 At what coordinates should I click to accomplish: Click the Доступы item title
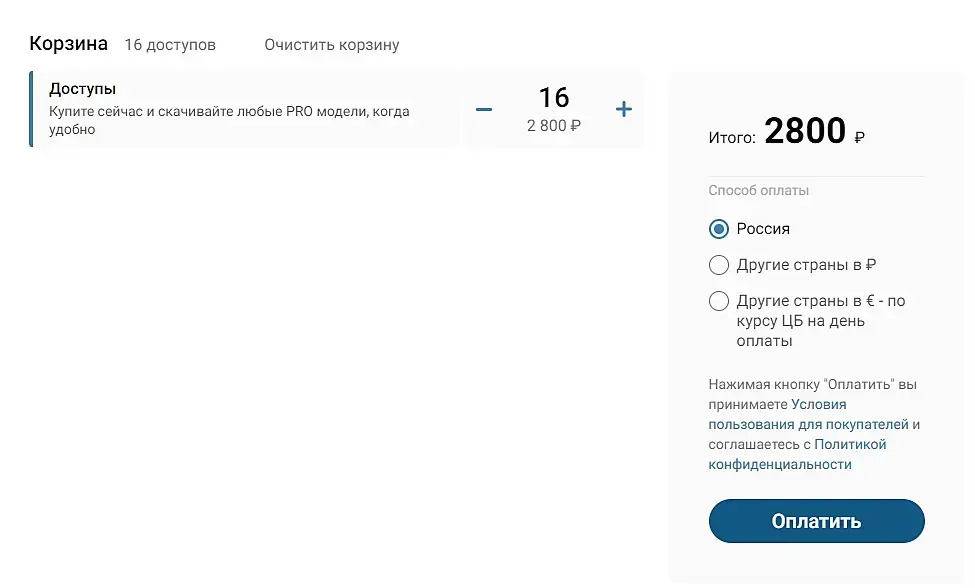point(82,89)
